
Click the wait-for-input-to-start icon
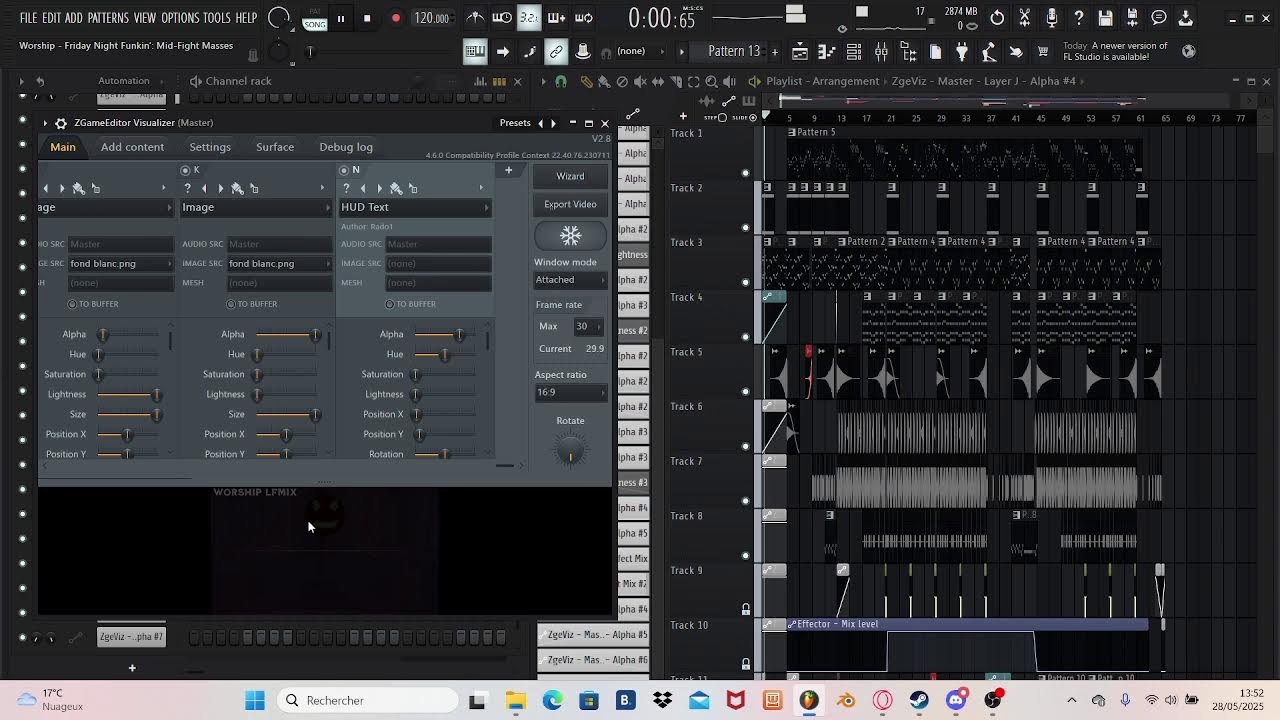tap(502, 18)
